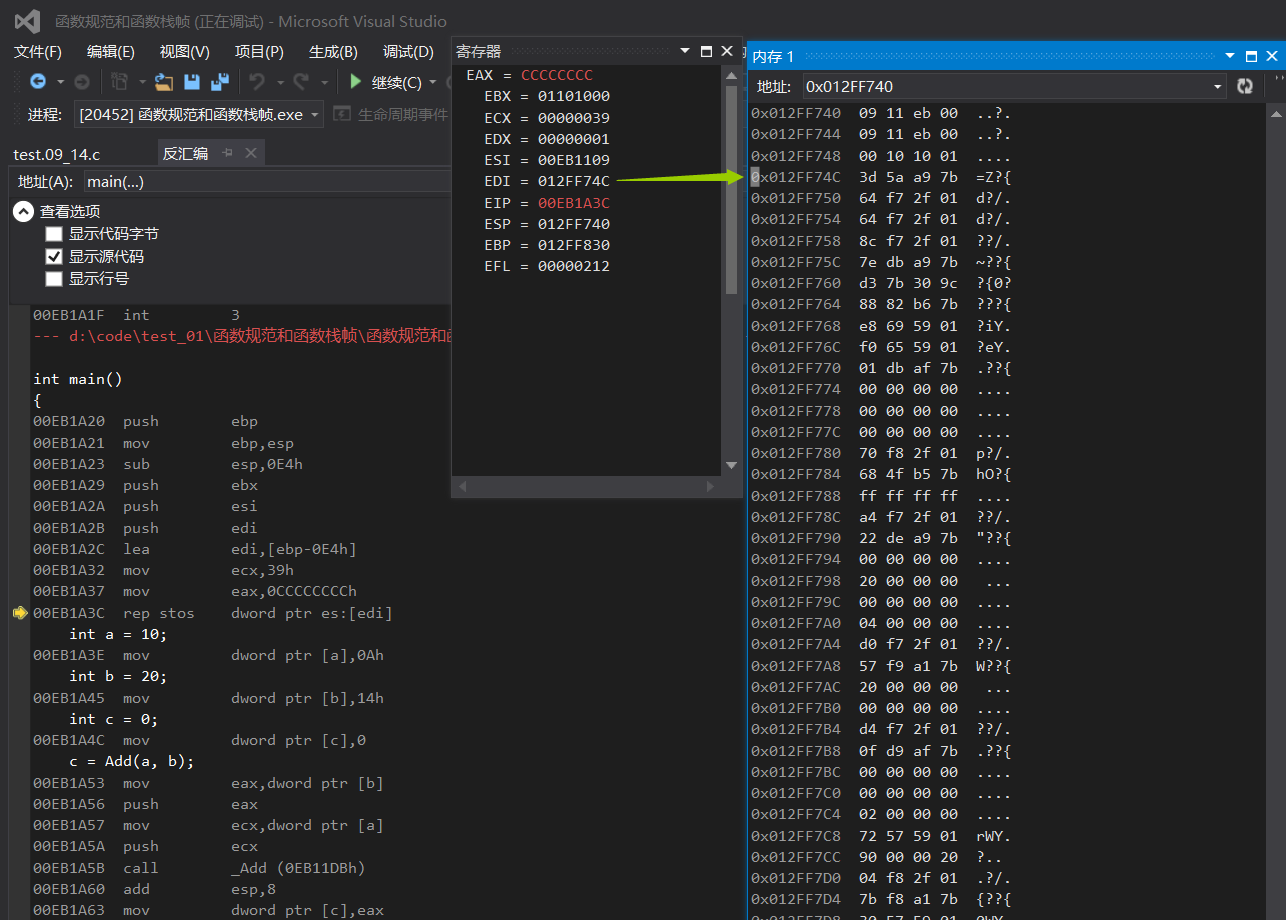Collapse the 查看选项 section
The height and width of the screenshot is (920, 1286).
(23, 211)
